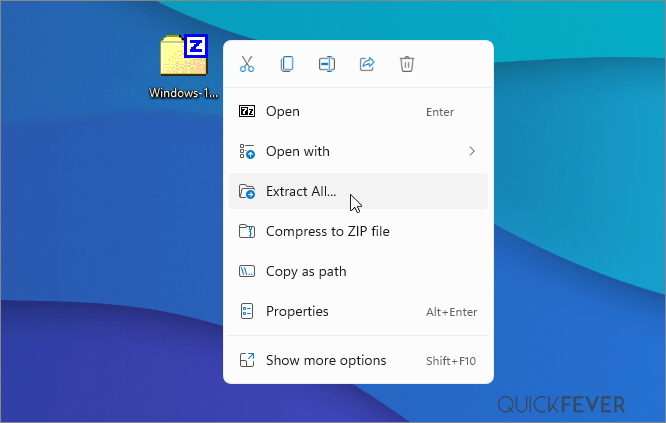This screenshot has width=666, height=423.
Task: Choose Open from the context menu
Action: [x=358, y=111]
